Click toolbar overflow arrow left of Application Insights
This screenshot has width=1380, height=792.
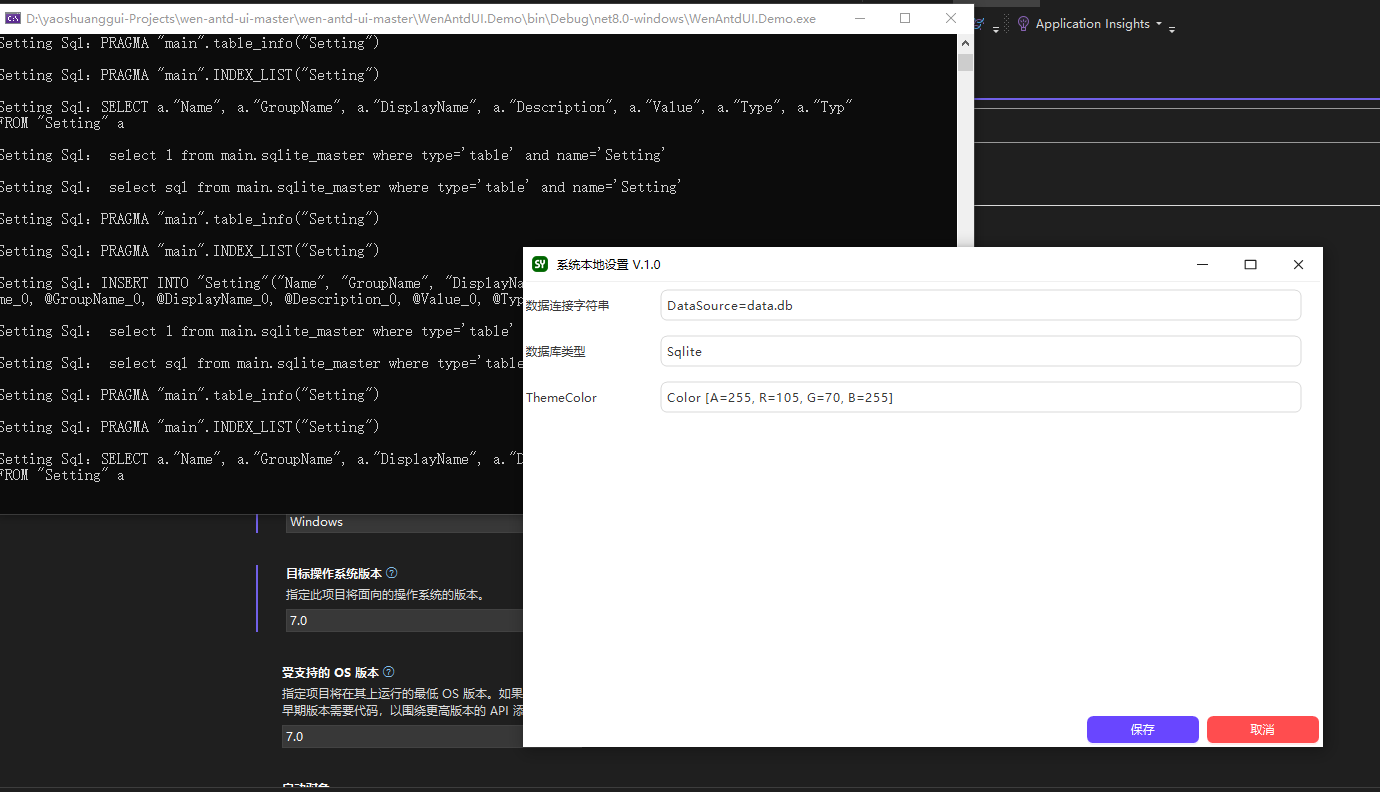(996, 30)
